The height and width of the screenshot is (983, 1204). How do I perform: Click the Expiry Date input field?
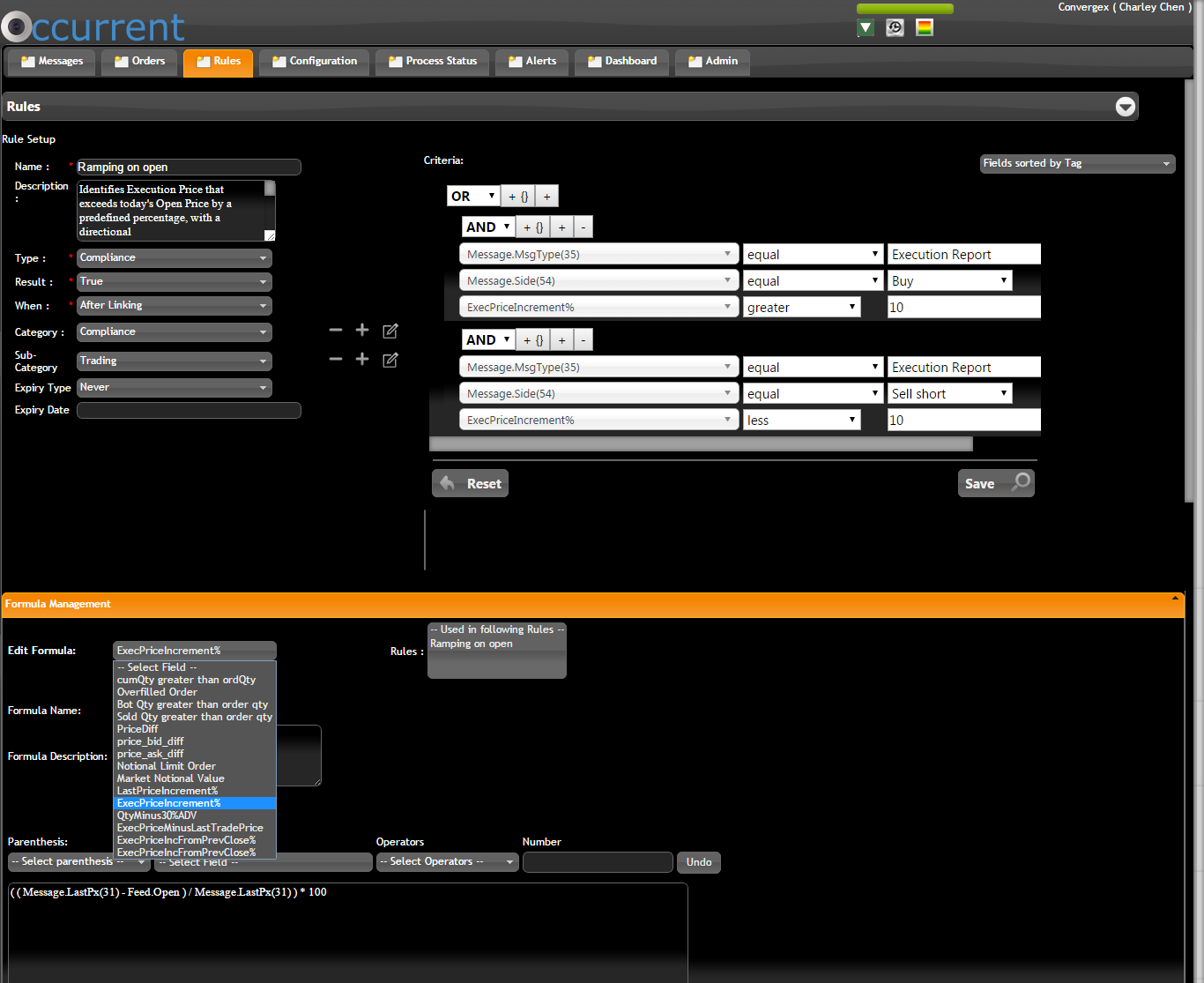189,411
